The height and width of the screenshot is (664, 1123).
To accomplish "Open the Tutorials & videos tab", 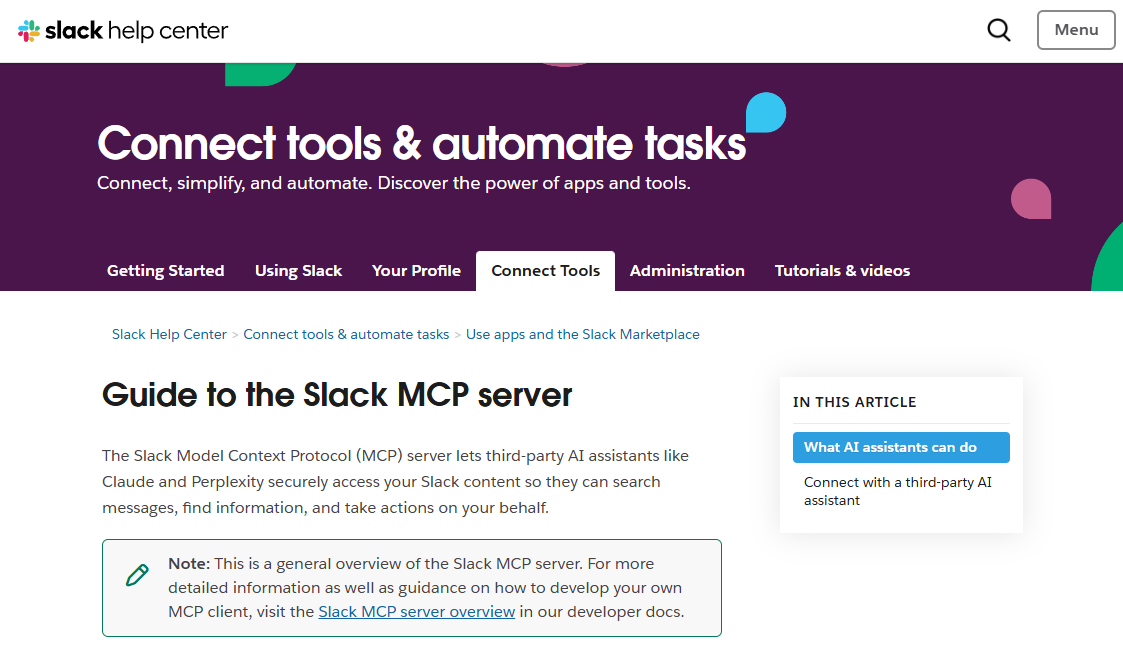I will click(842, 270).
